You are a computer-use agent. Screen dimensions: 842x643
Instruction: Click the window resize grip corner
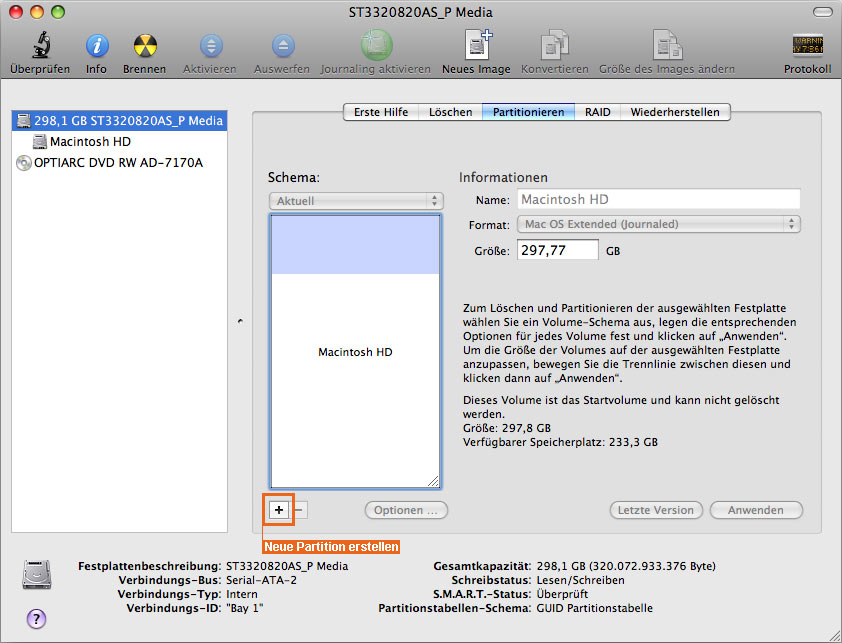point(834,635)
